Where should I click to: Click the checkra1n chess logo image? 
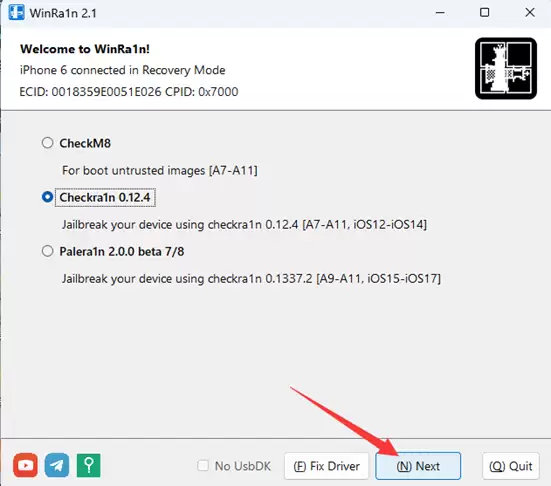(x=506, y=69)
